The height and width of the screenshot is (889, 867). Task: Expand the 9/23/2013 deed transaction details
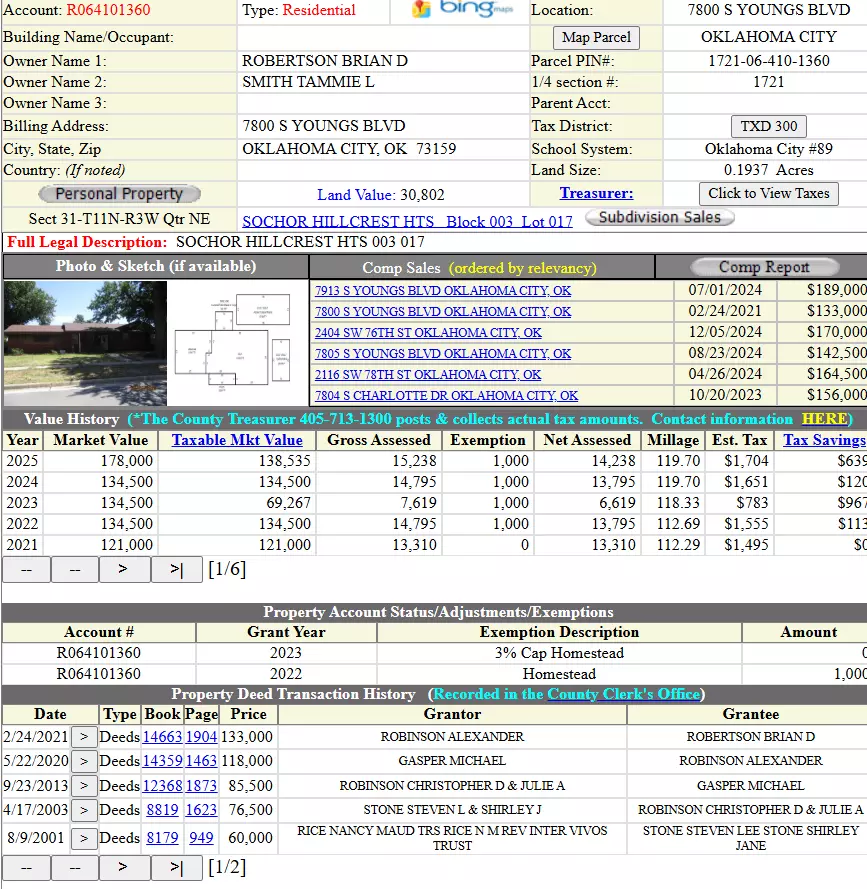(x=85, y=786)
